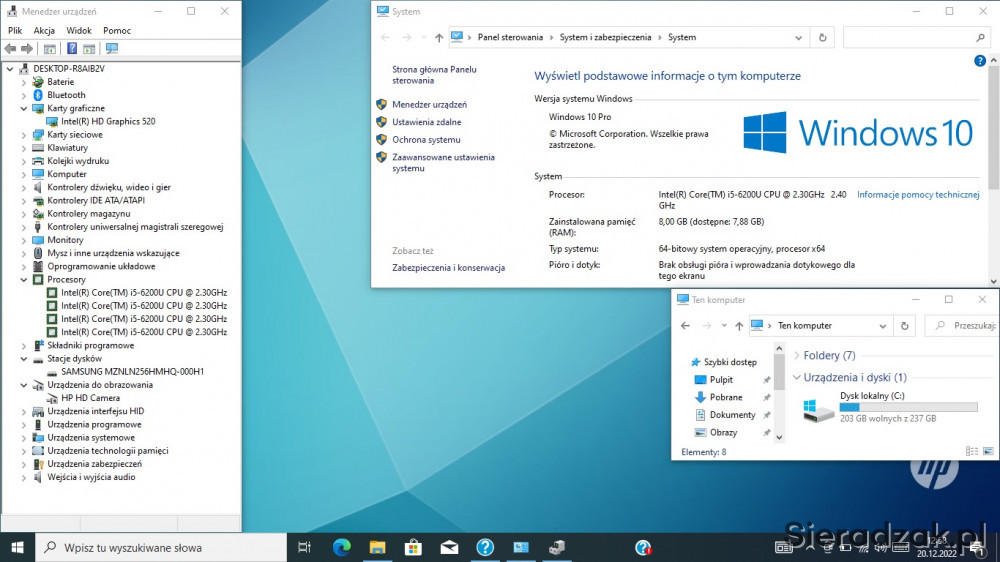Open the Pomoc menu
Screen dimensions: 1000x562
pyautogui.click(x=117, y=31)
